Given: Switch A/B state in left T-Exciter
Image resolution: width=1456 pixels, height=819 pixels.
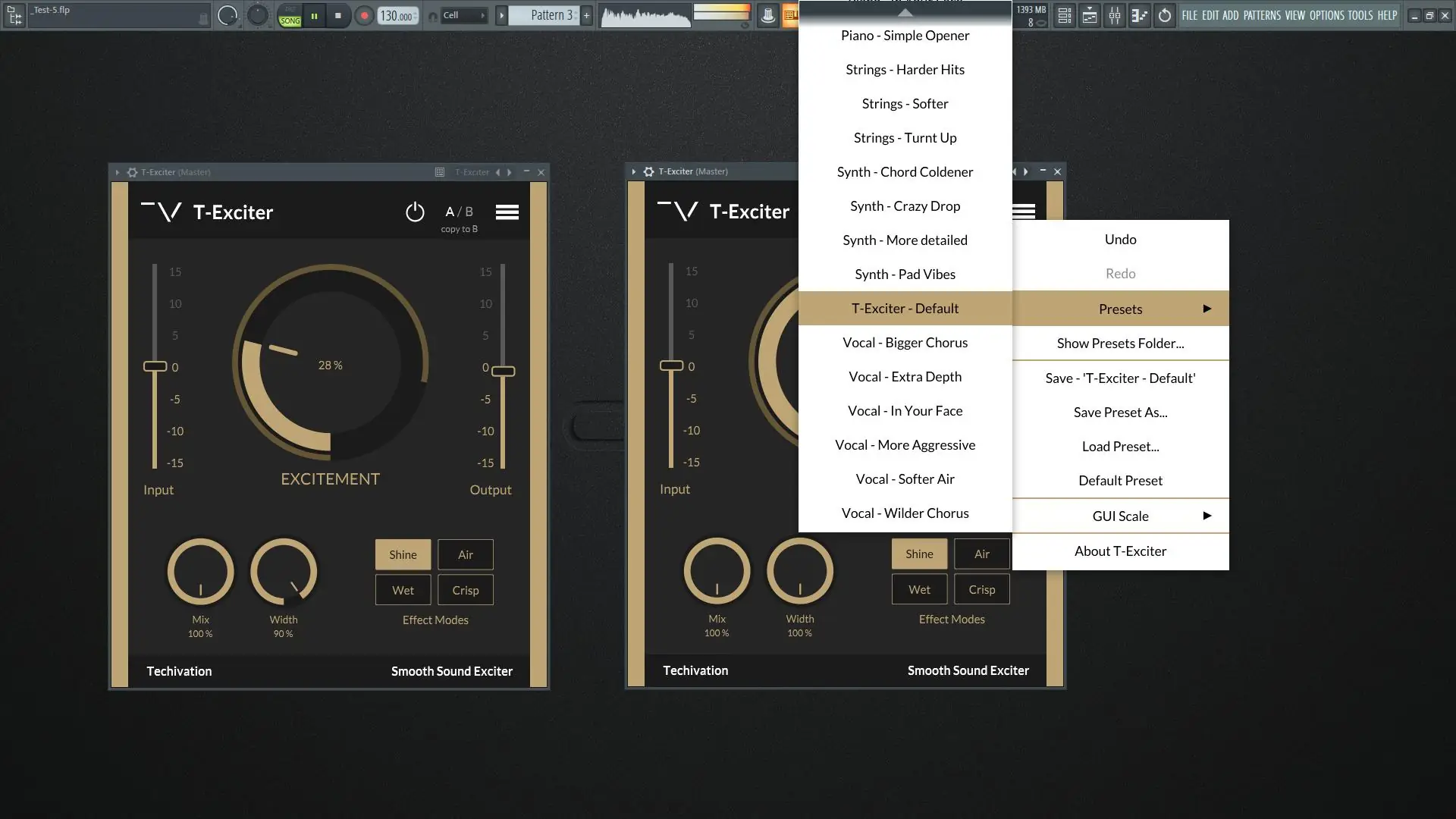Looking at the screenshot, I should point(459,212).
